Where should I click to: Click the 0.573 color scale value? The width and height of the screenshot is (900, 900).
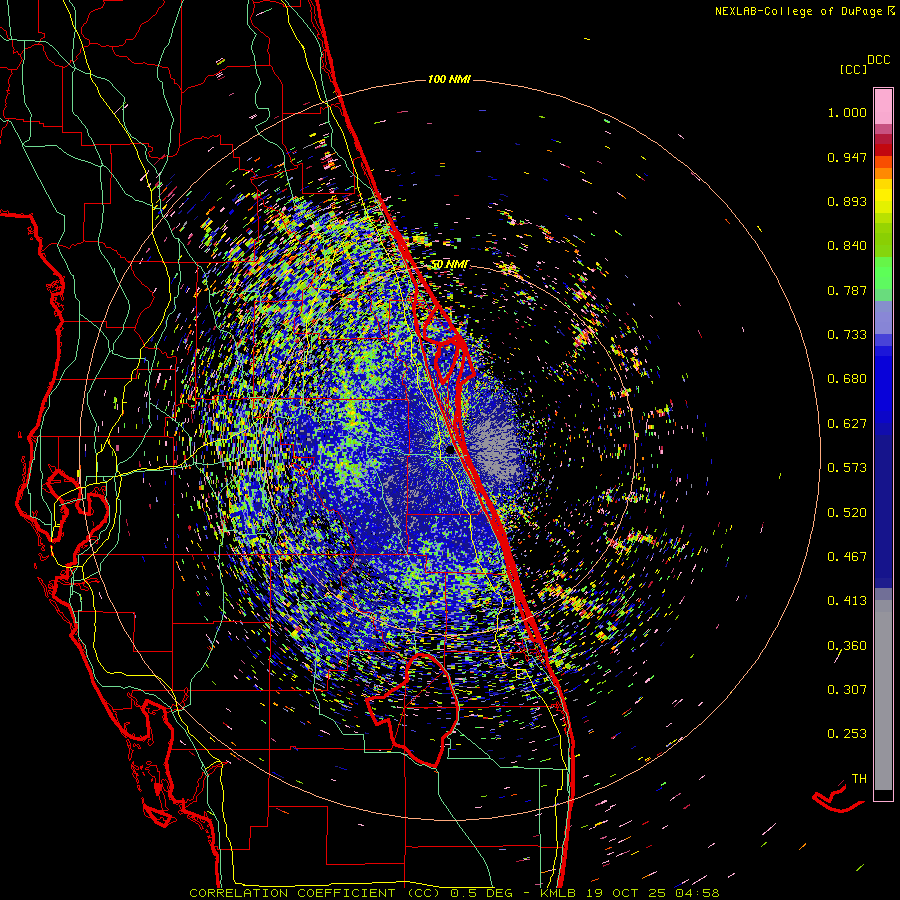(847, 468)
